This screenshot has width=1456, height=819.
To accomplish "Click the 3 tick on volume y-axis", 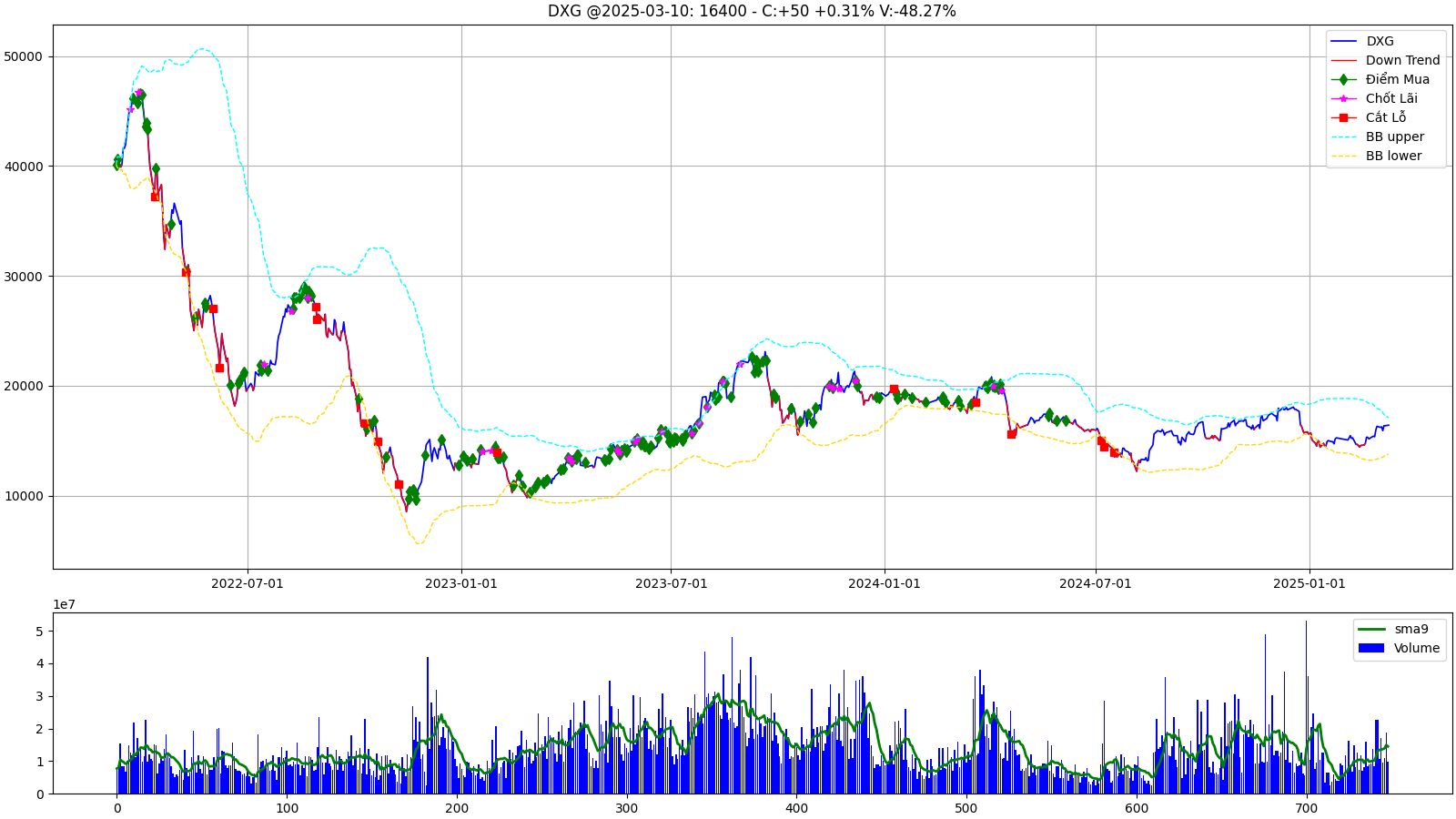I will point(39,696).
